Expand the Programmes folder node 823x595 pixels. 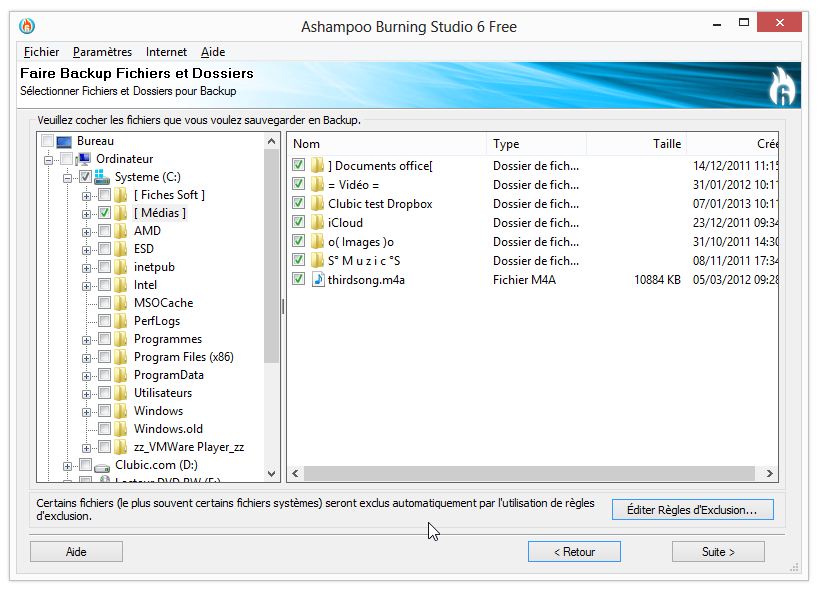pos(86,340)
